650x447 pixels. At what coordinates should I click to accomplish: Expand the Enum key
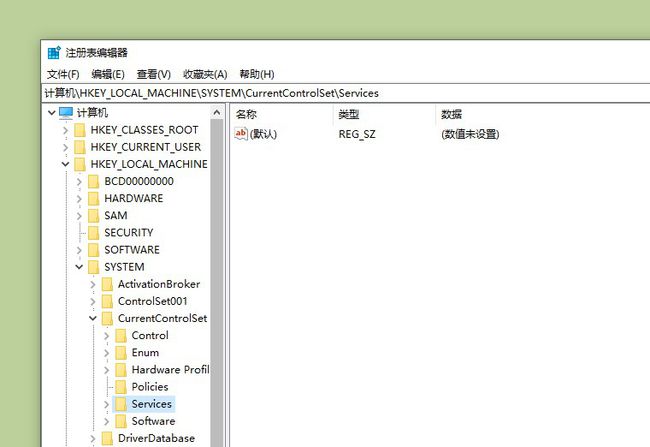tap(107, 353)
